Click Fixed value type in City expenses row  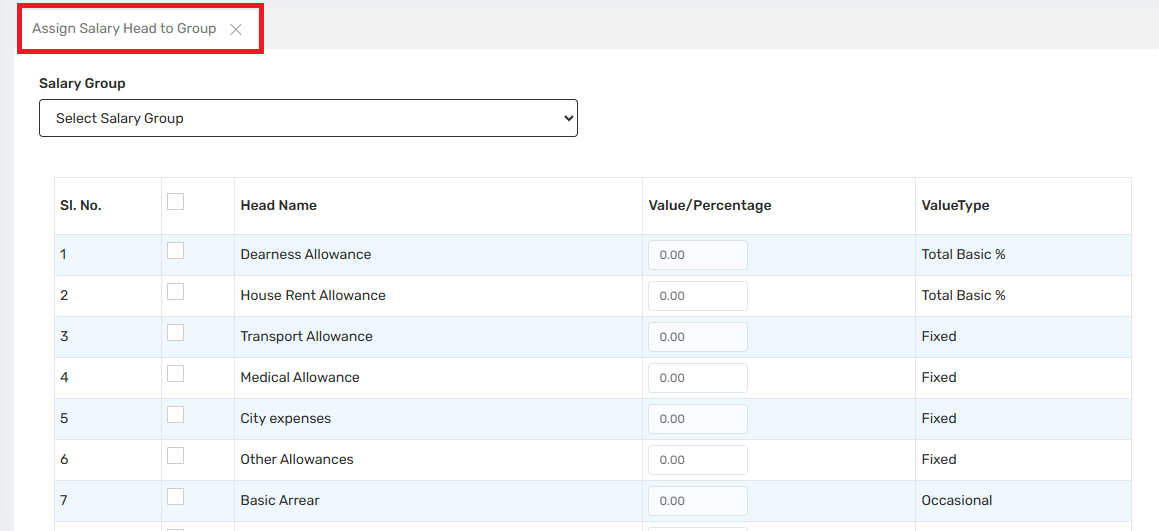point(939,419)
